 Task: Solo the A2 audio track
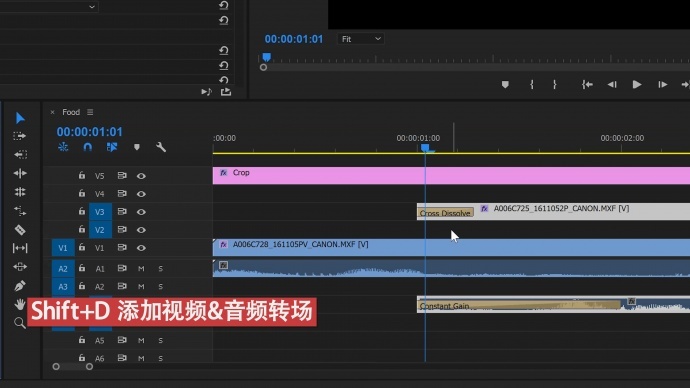pyautogui.click(x=161, y=286)
